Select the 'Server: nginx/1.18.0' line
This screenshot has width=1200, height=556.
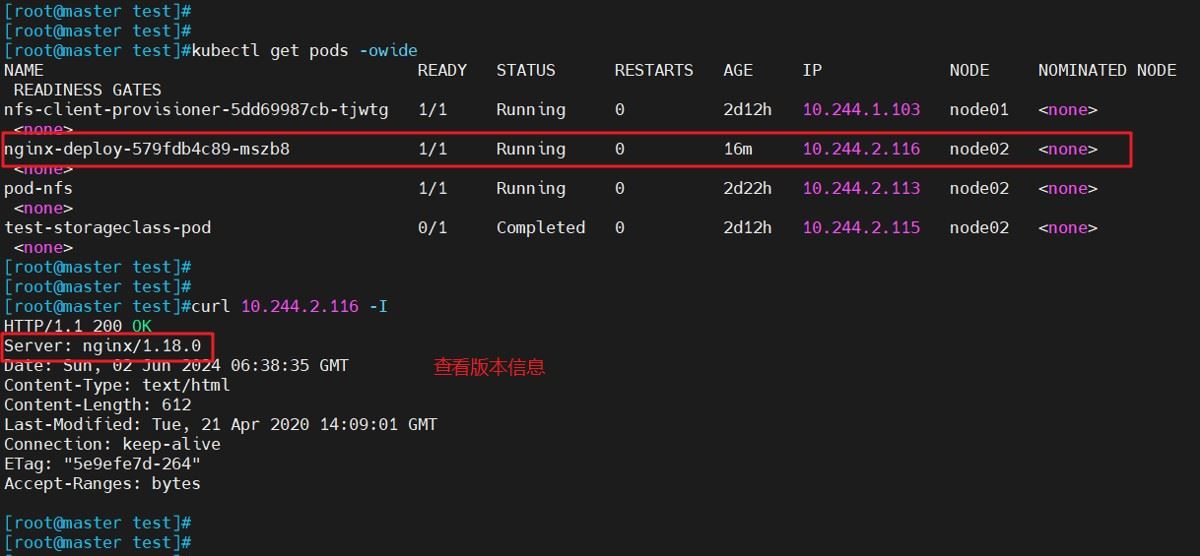[102, 346]
